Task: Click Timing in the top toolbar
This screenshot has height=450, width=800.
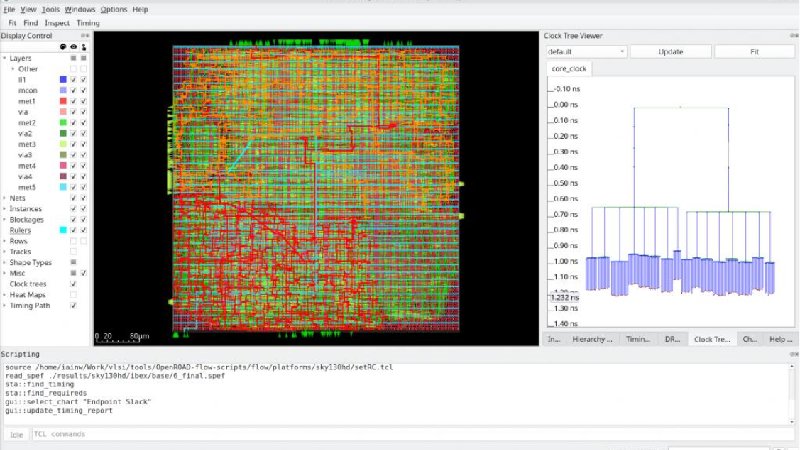Action: click(x=88, y=23)
